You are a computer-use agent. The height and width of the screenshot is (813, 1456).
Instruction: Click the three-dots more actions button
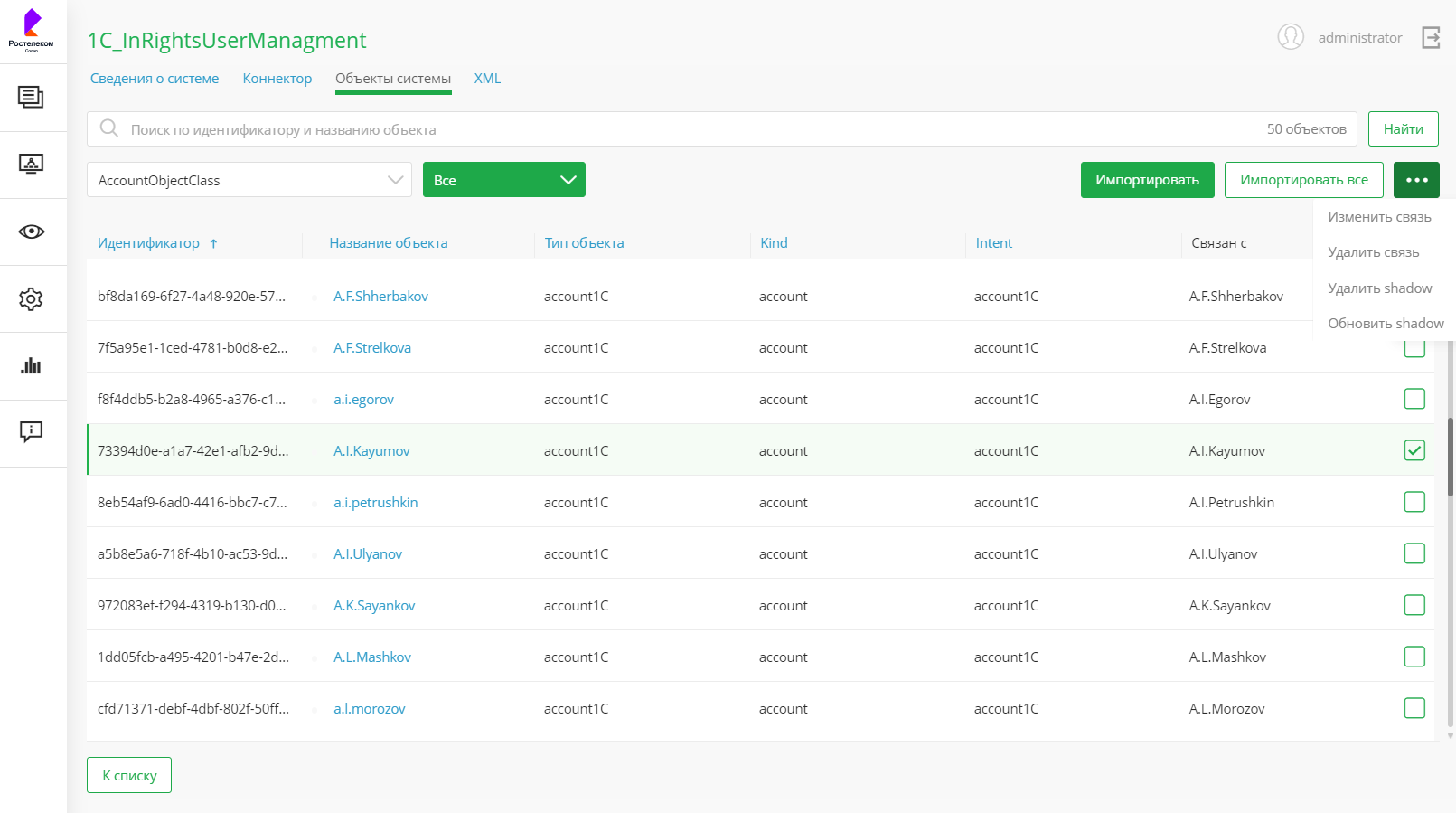pyautogui.click(x=1416, y=180)
